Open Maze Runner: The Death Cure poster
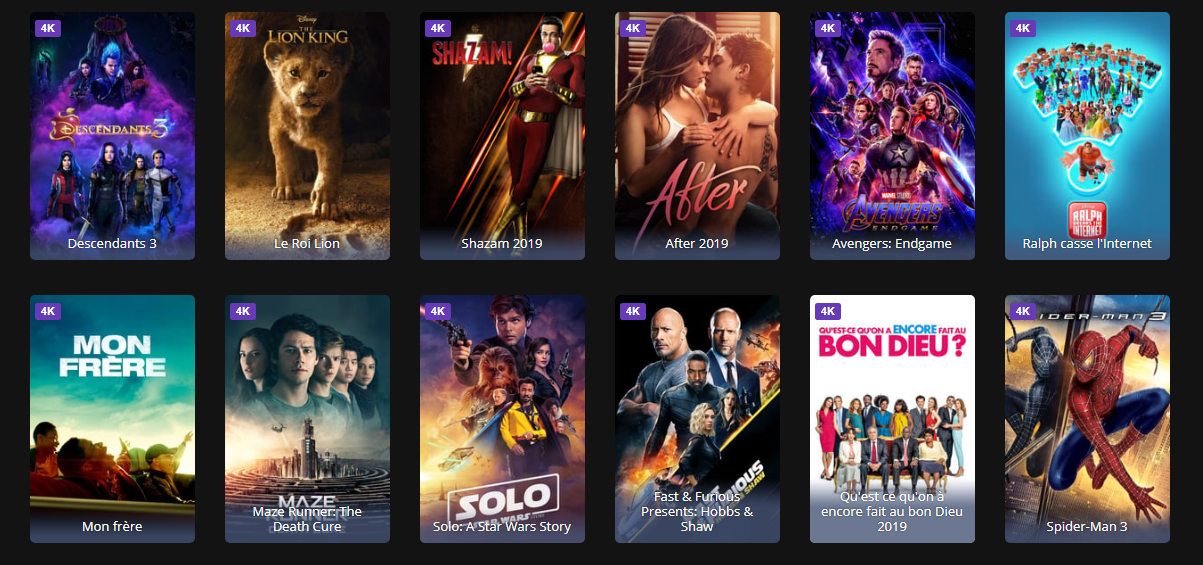The image size is (1203, 565). 307,419
